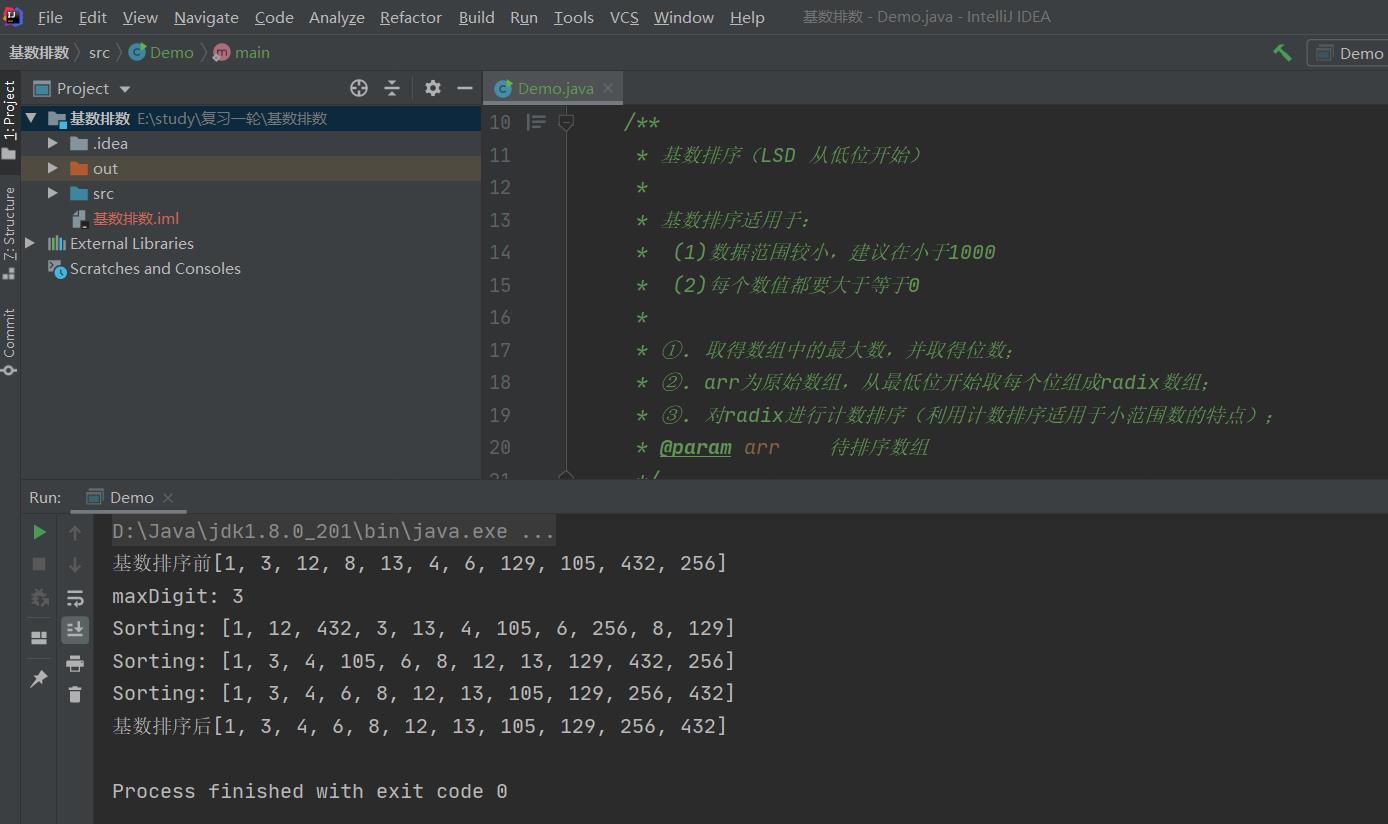The image size is (1388, 824).
Task: Click the src breadcrumb in navigation bar
Action: pyautogui.click(x=99, y=53)
